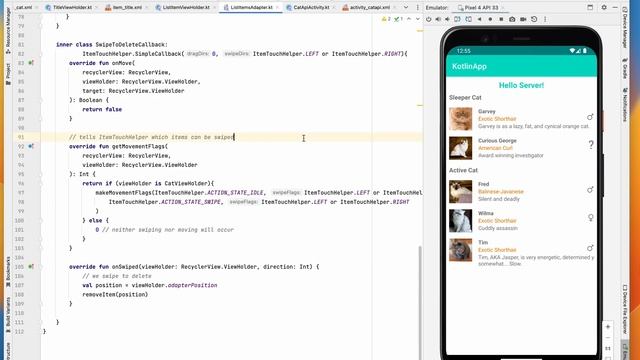Image resolution: width=640 pixels, height=360 pixels.
Task: Click the emulator volume down icon
Action: [447, 19]
